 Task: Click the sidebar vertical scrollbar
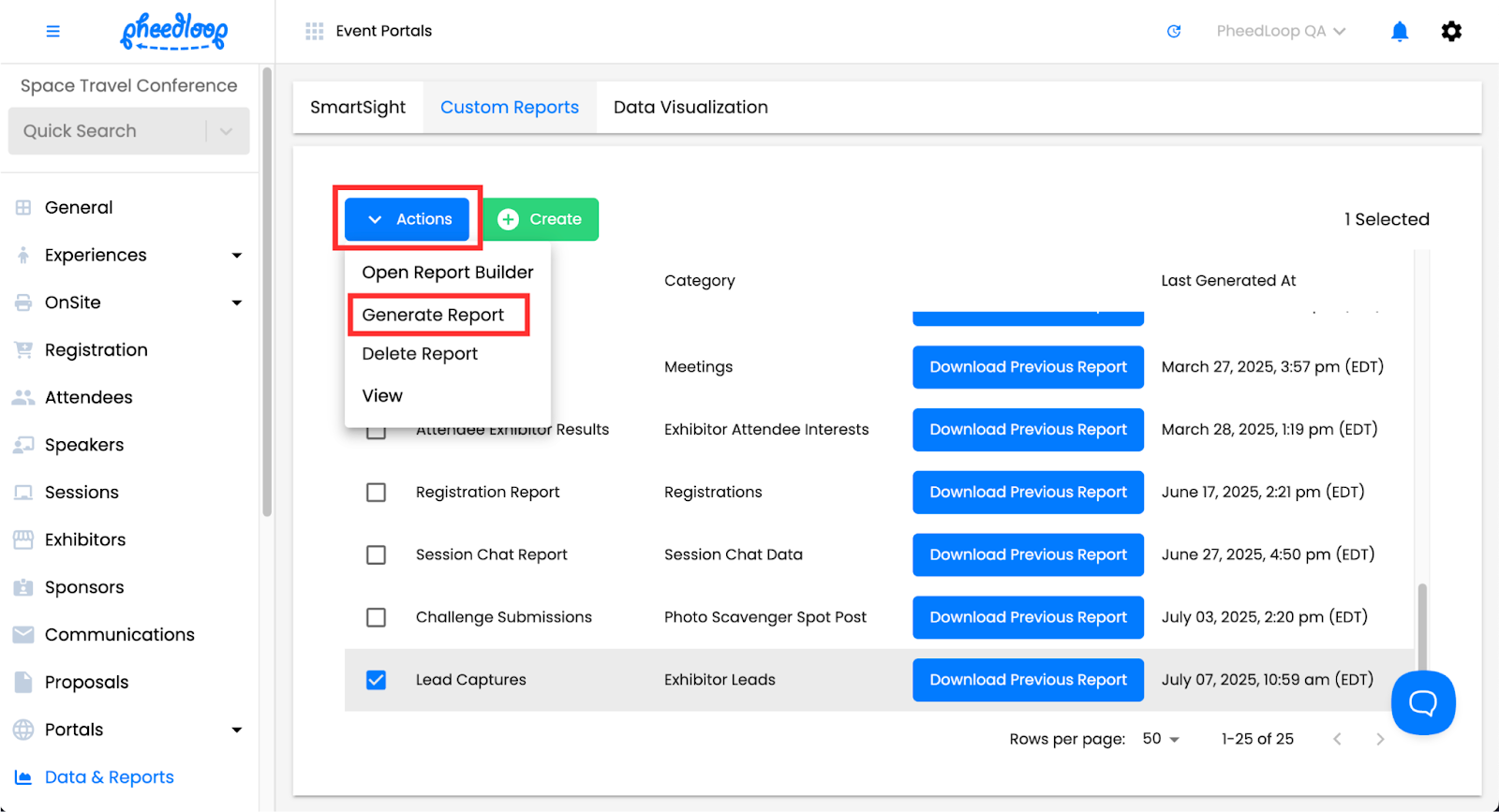[x=267, y=292]
